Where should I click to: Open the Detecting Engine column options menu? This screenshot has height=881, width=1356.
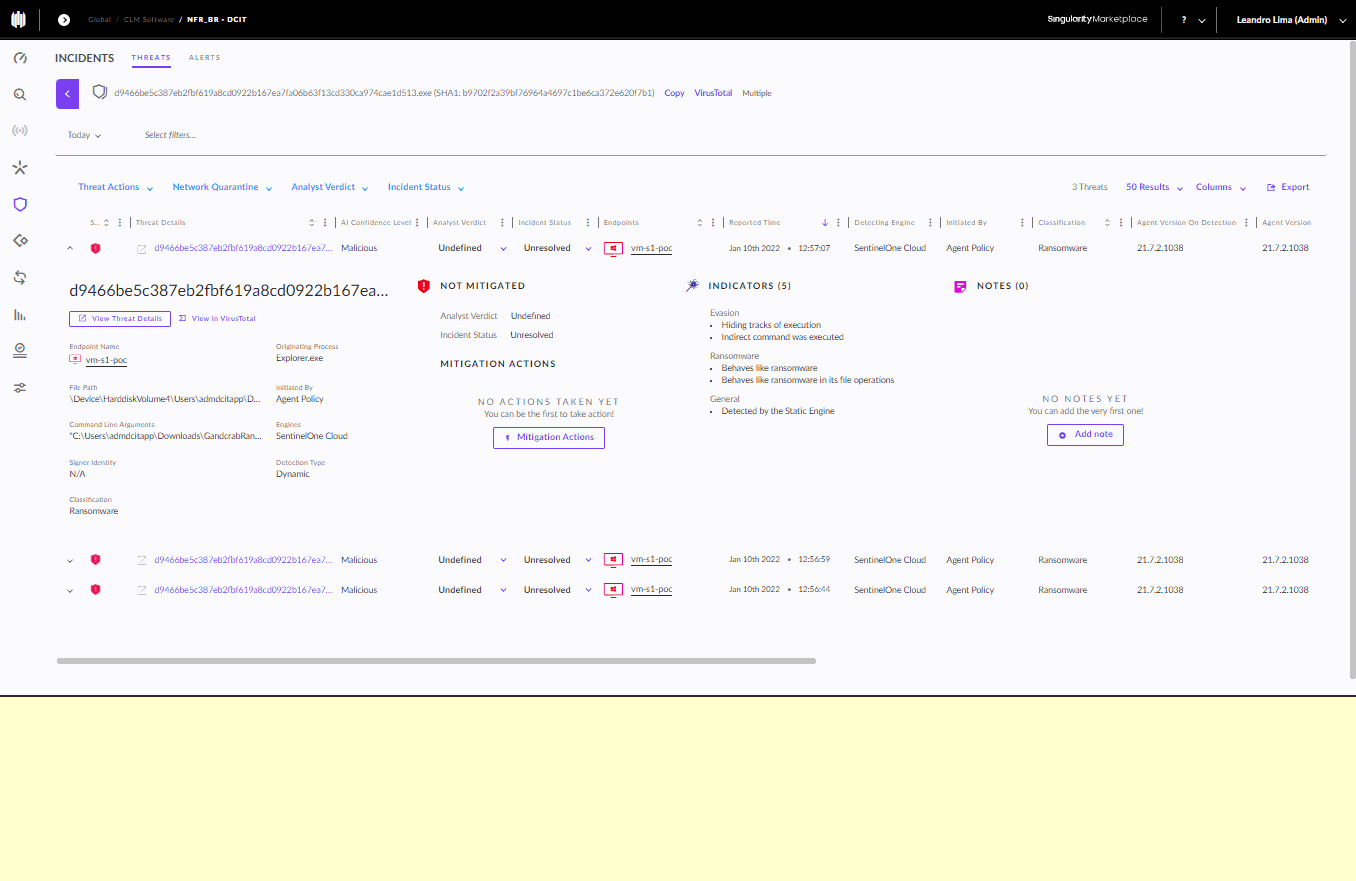pos(930,223)
